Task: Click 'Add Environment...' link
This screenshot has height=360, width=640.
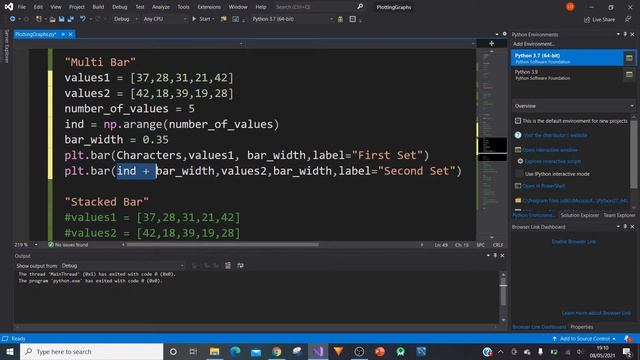Action: pos(533,44)
